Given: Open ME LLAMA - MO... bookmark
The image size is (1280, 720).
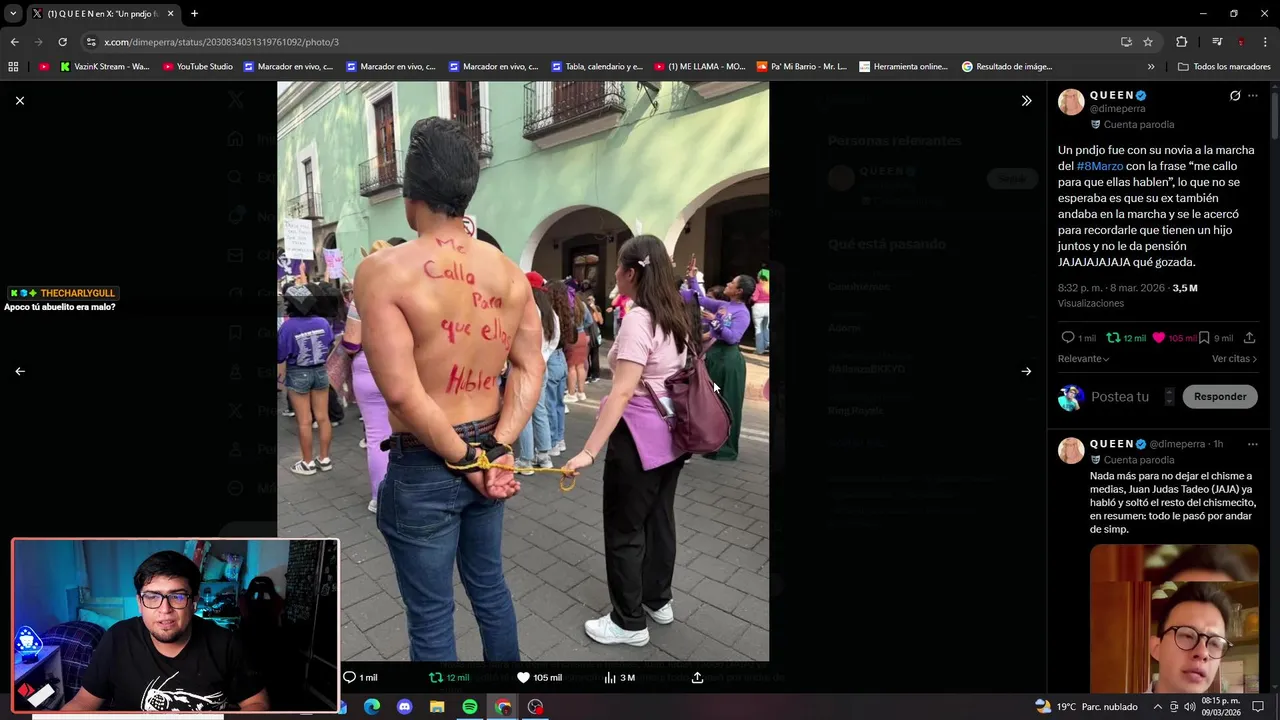Looking at the screenshot, I should 700,67.
